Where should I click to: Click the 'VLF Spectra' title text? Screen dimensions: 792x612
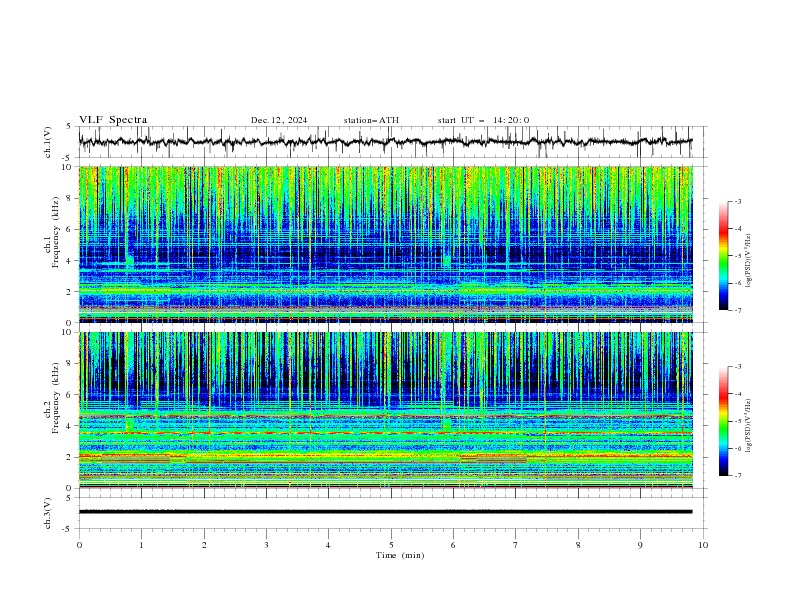pos(113,120)
